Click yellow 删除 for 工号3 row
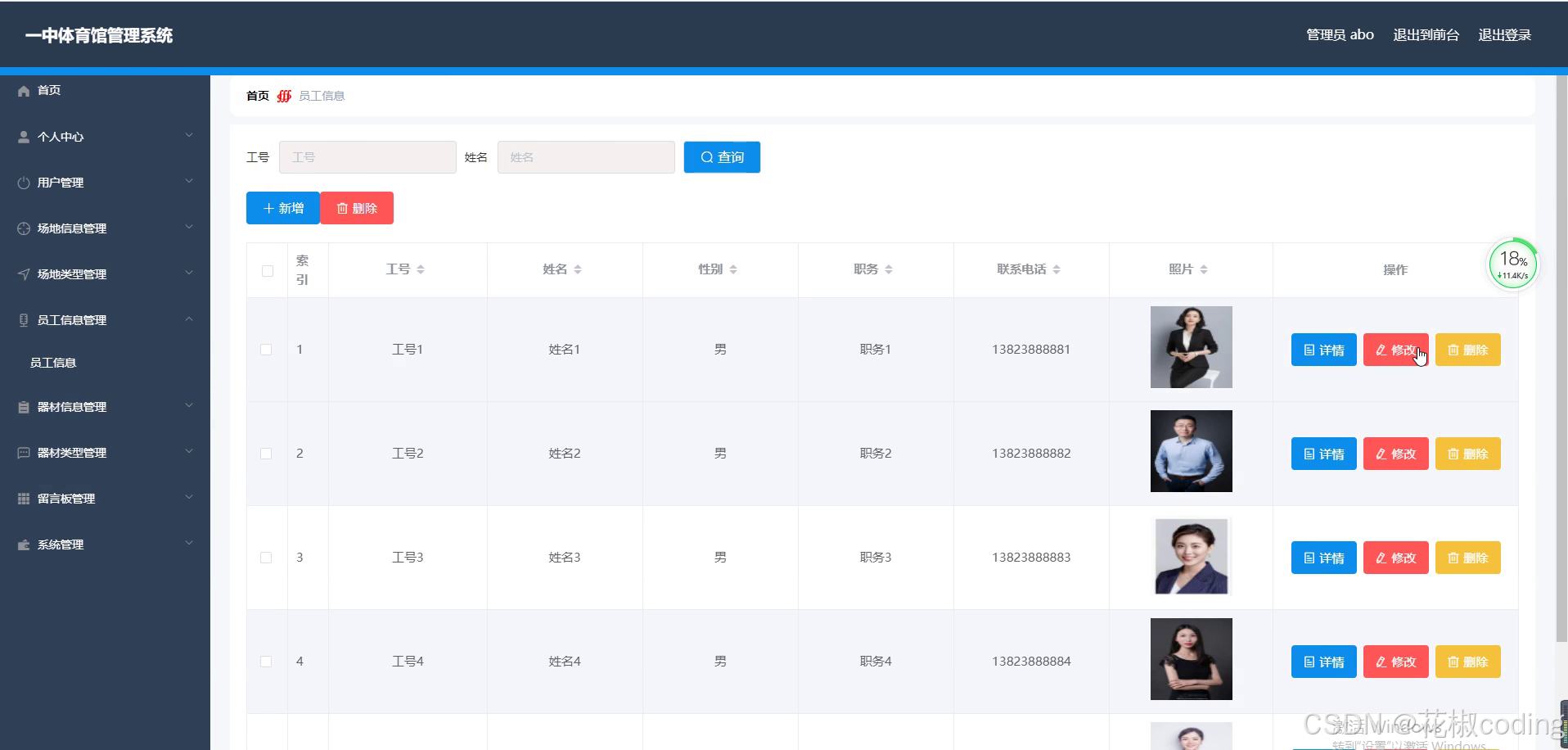Image resolution: width=1568 pixels, height=750 pixels. click(1468, 558)
